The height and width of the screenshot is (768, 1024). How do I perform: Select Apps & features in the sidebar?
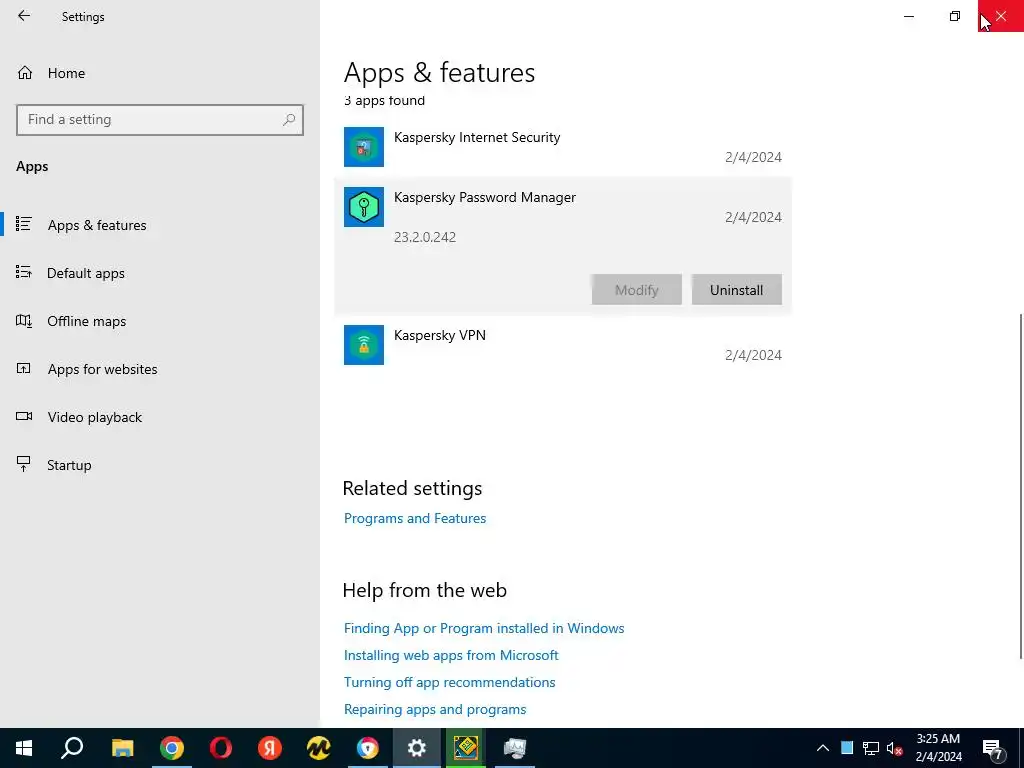97,225
